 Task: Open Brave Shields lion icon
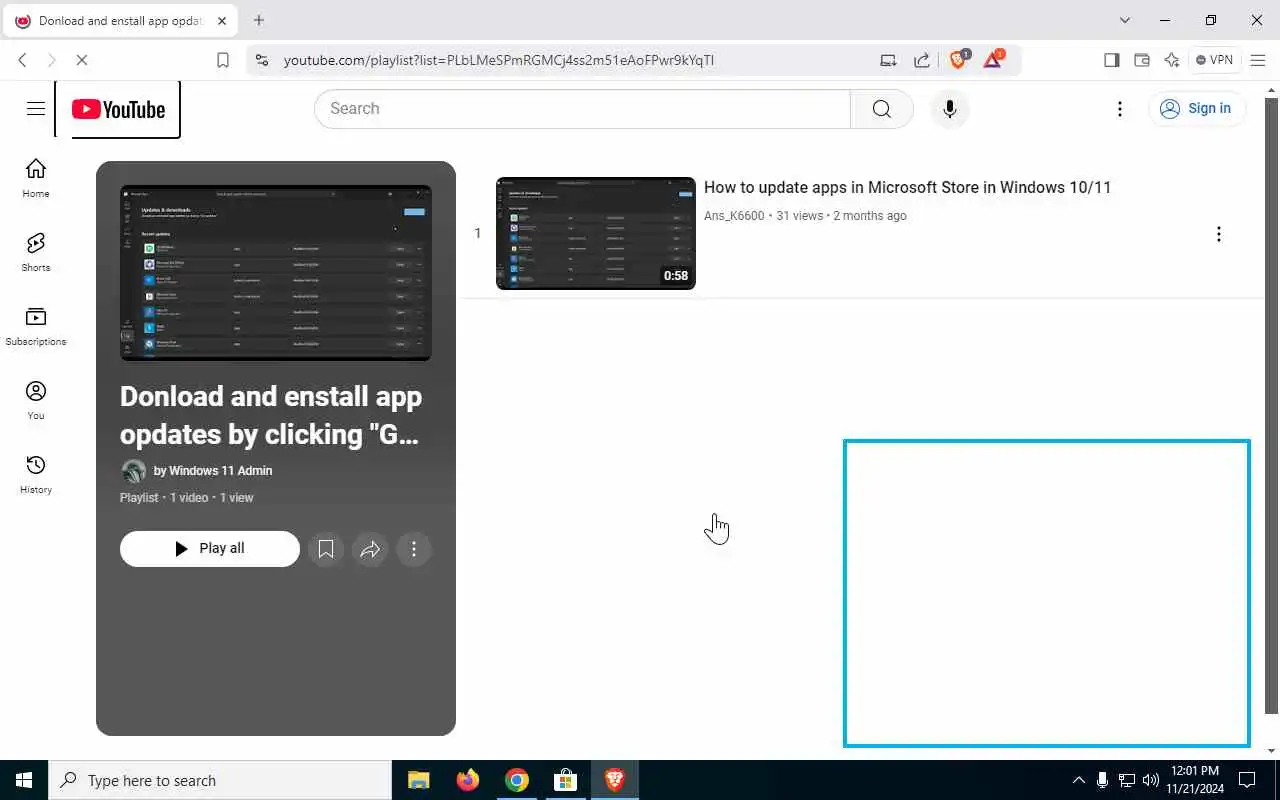pyautogui.click(x=958, y=59)
